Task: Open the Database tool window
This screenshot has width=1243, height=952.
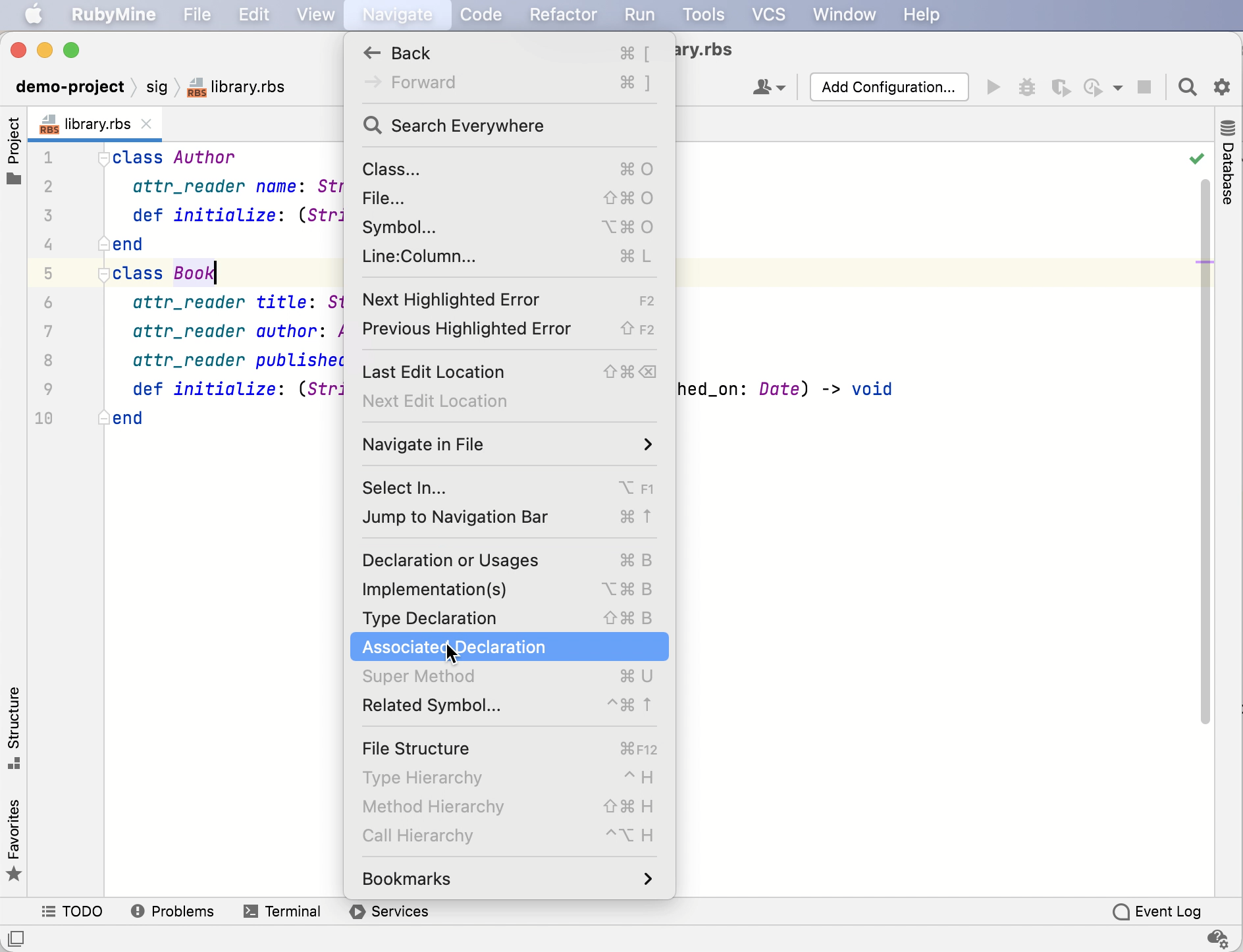Action: coord(1229,163)
